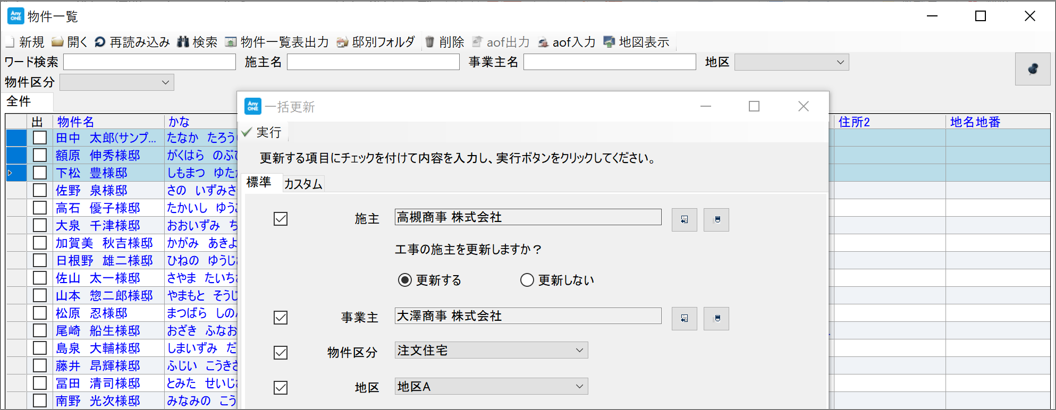Screen dimensions: 1056x410
Task: Click the AnyONE logo in the 一括更新 title bar
Action: pyautogui.click(x=253, y=106)
